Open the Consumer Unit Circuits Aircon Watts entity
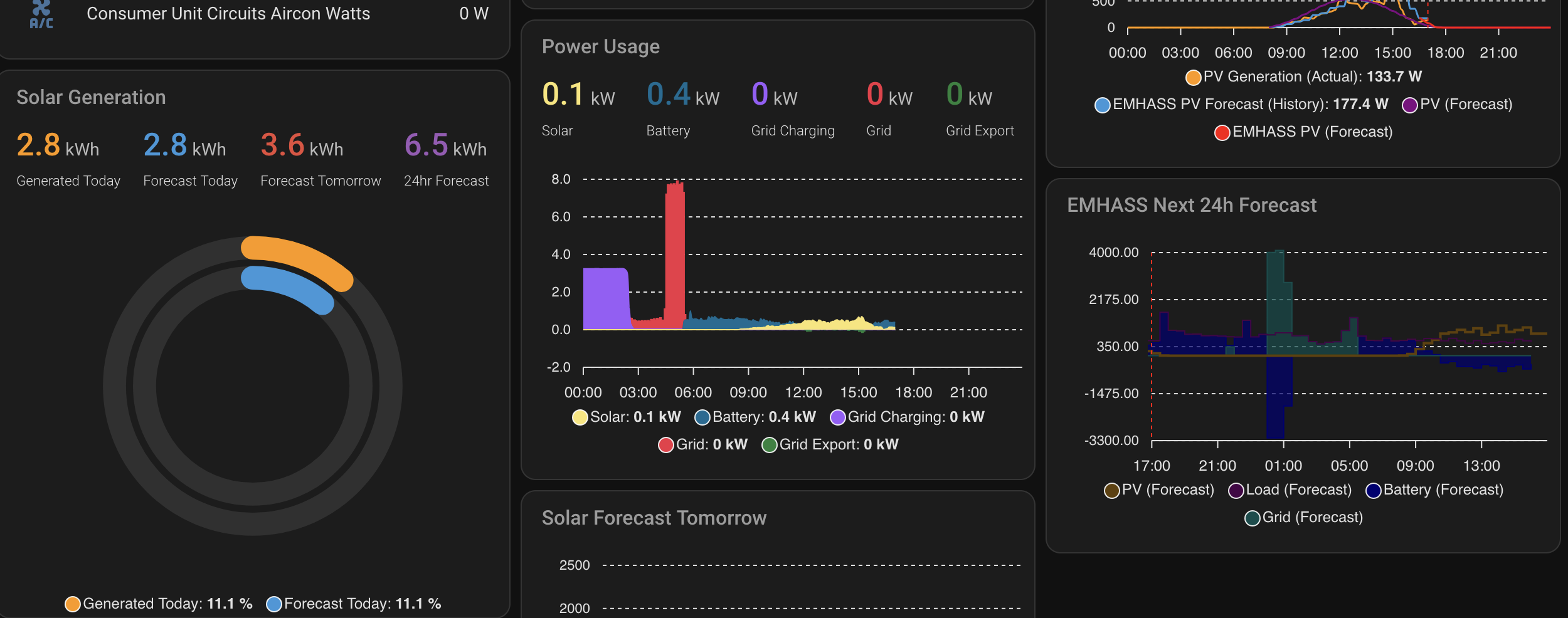 pyautogui.click(x=228, y=14)
